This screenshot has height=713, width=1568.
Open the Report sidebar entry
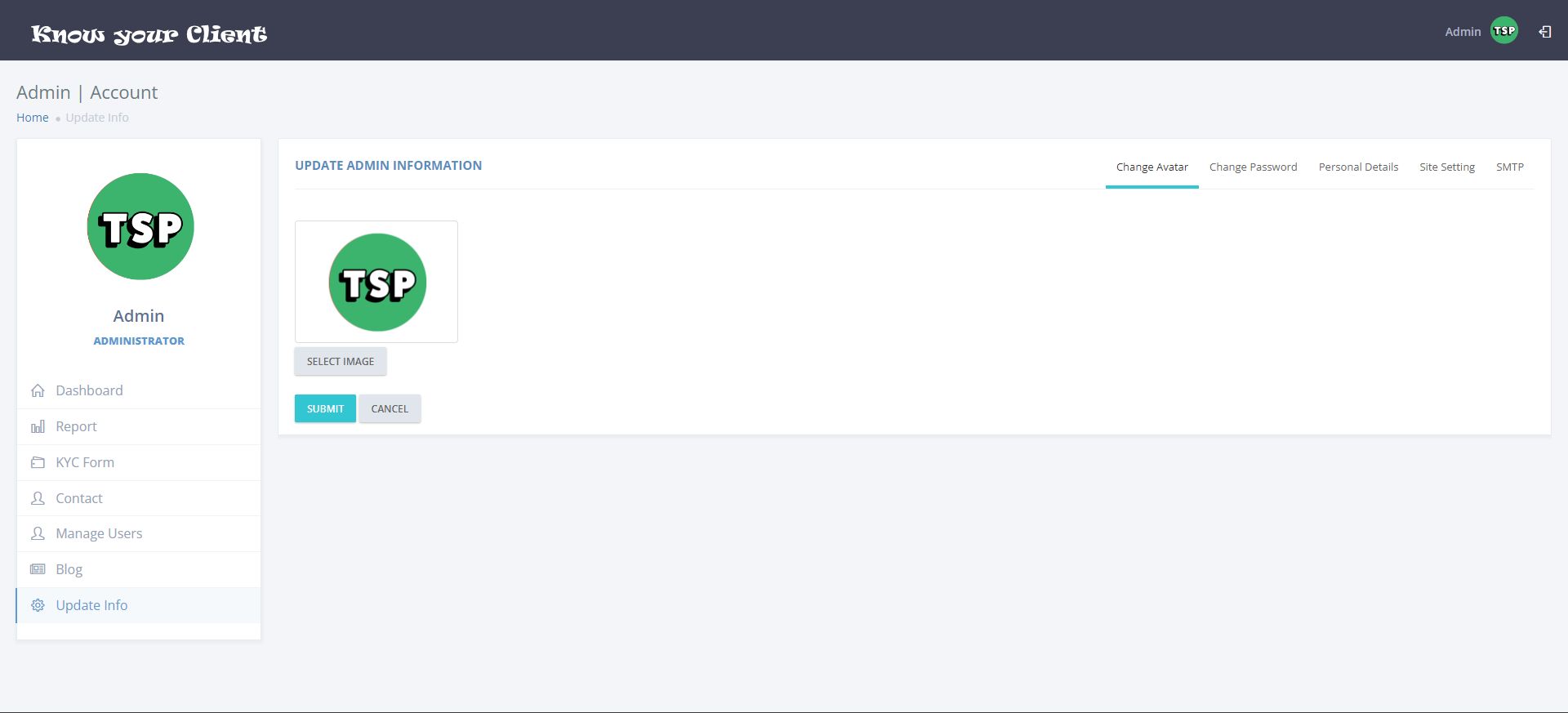(x=139, y=426)
